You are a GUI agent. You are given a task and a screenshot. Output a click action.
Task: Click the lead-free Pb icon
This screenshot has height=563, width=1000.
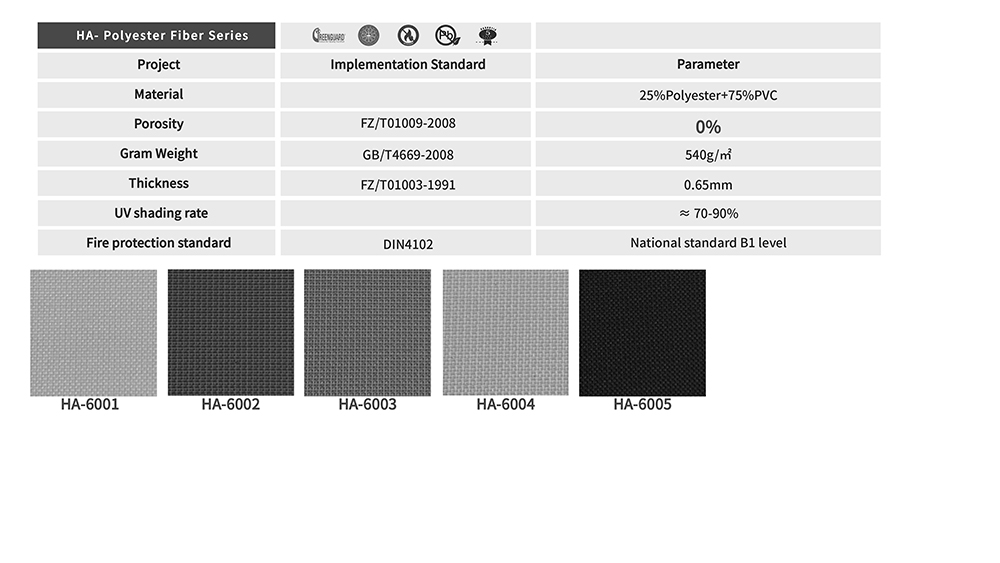coord(447,36)
